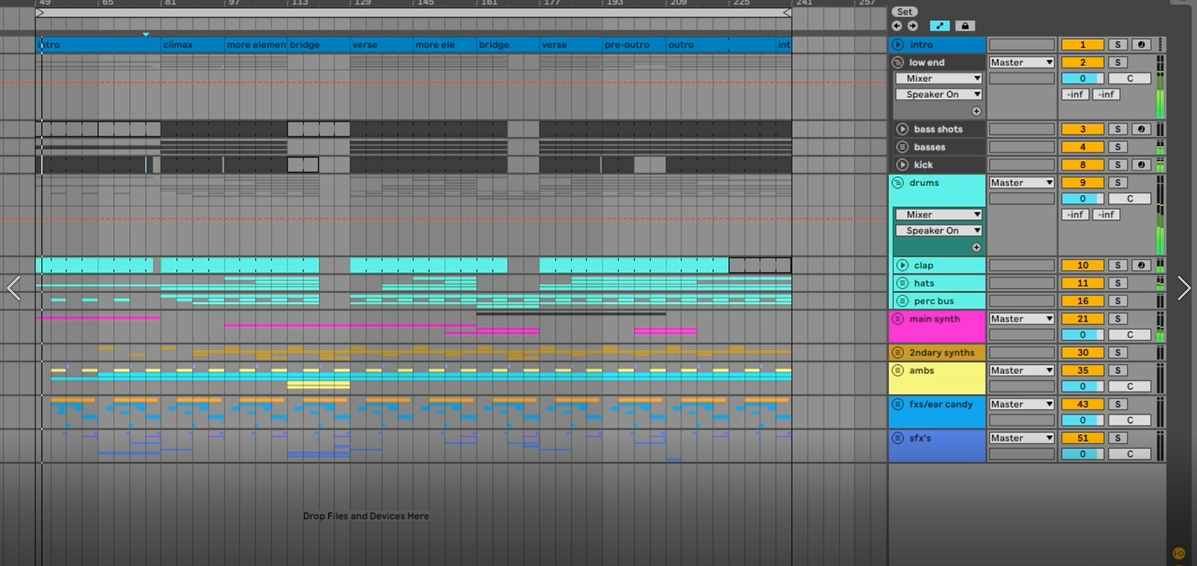Unfold the ambs group icon

[x=898, y=370]
